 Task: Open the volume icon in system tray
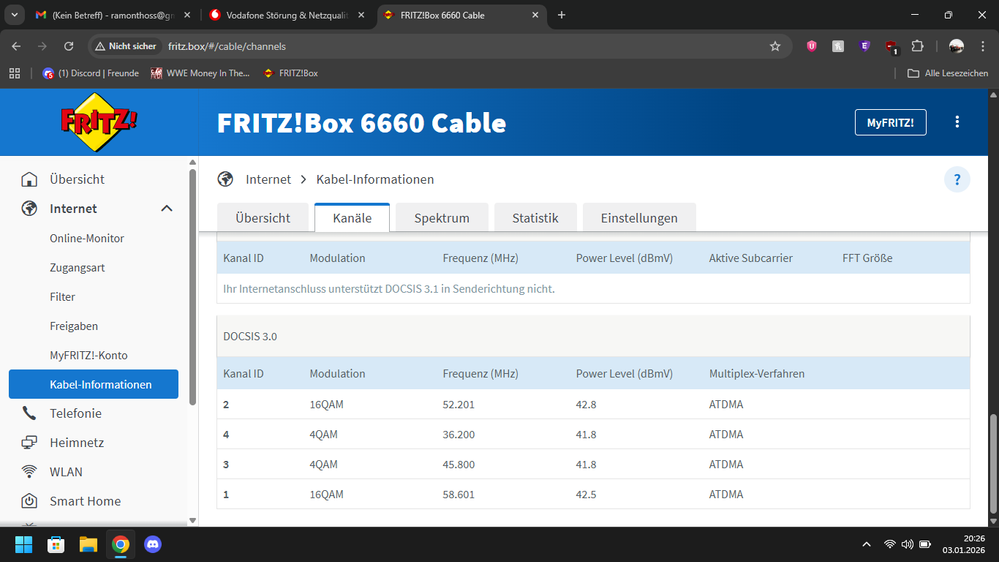pos(907,544)
